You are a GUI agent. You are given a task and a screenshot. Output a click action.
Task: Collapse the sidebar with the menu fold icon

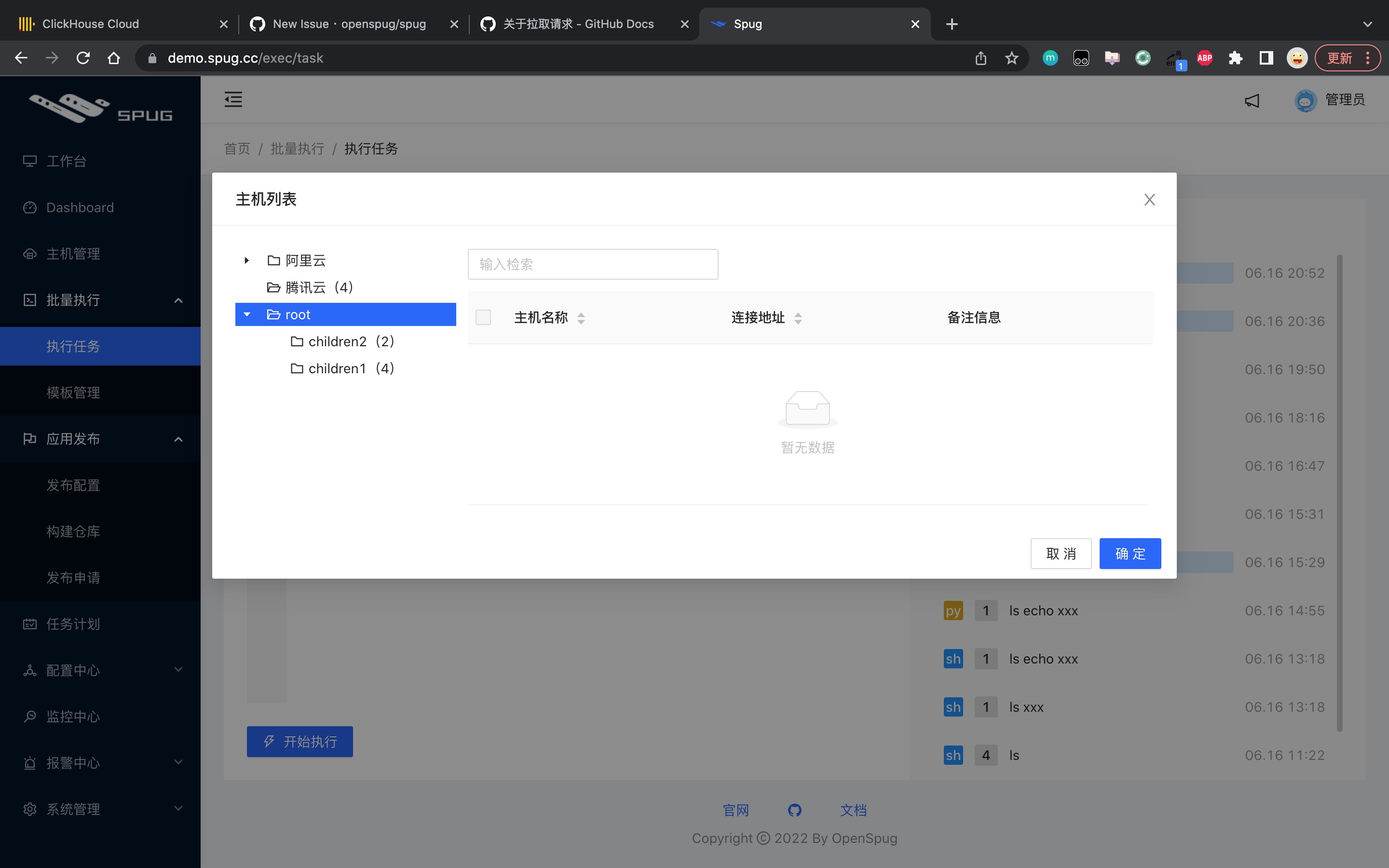233,99
